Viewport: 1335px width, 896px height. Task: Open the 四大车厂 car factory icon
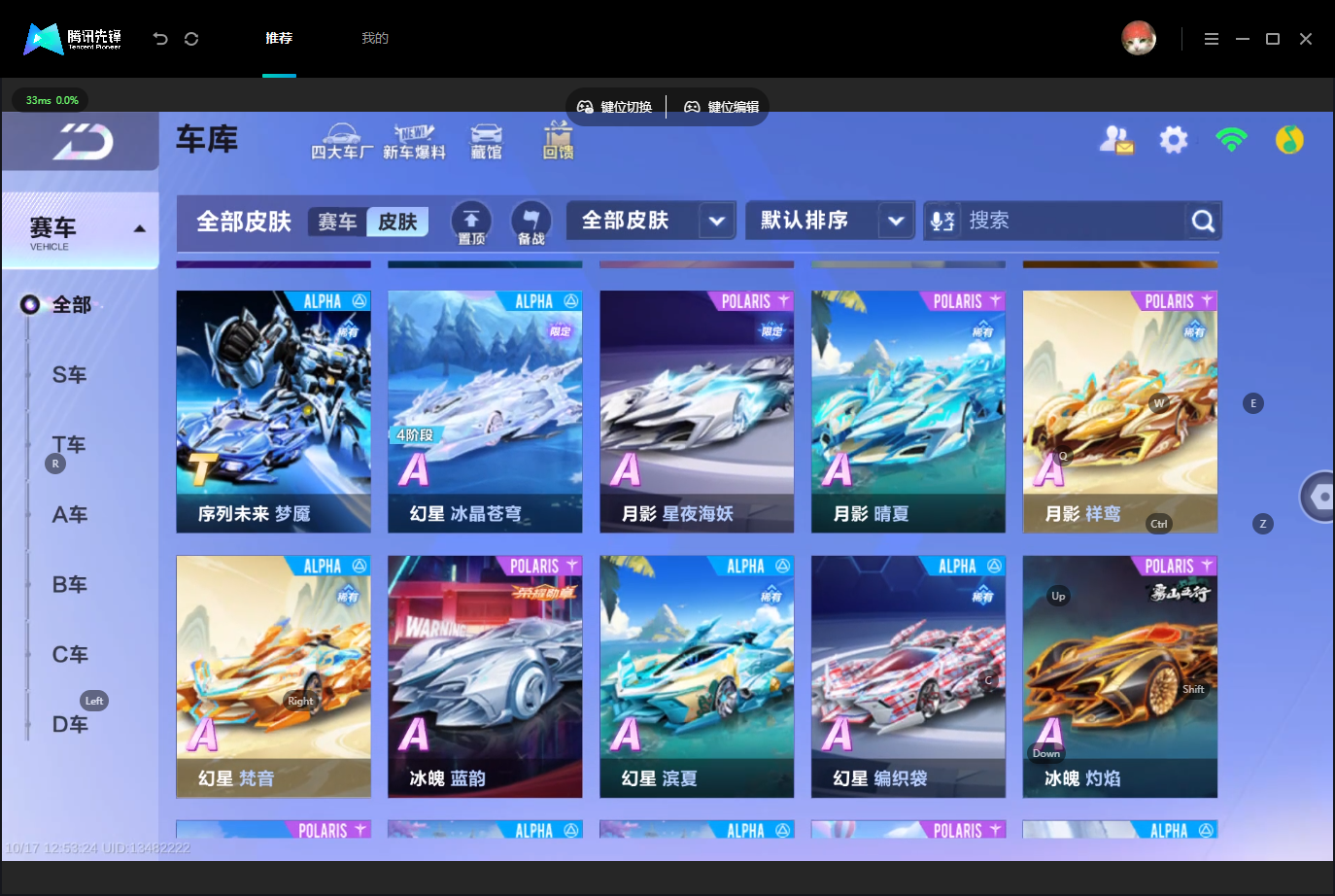[x=341, y=141]
